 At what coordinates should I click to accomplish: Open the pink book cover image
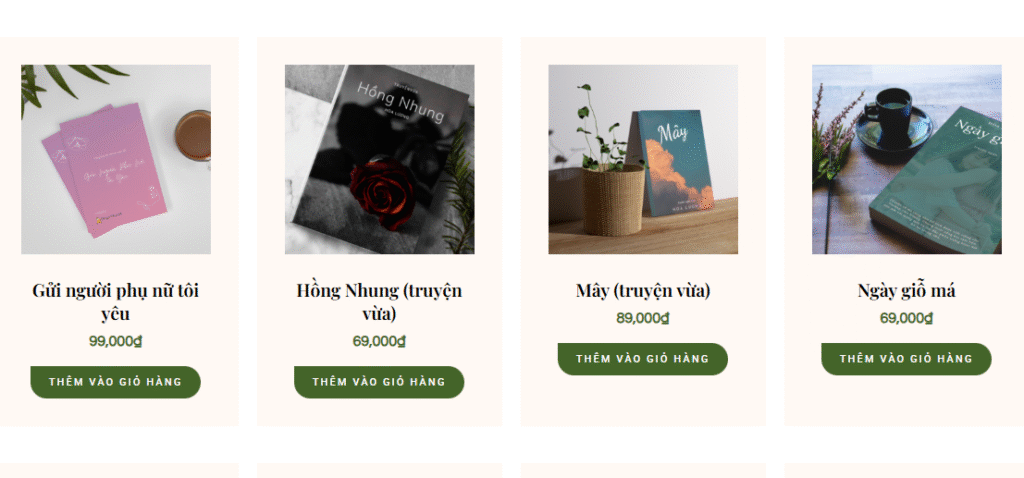(116, 159)
